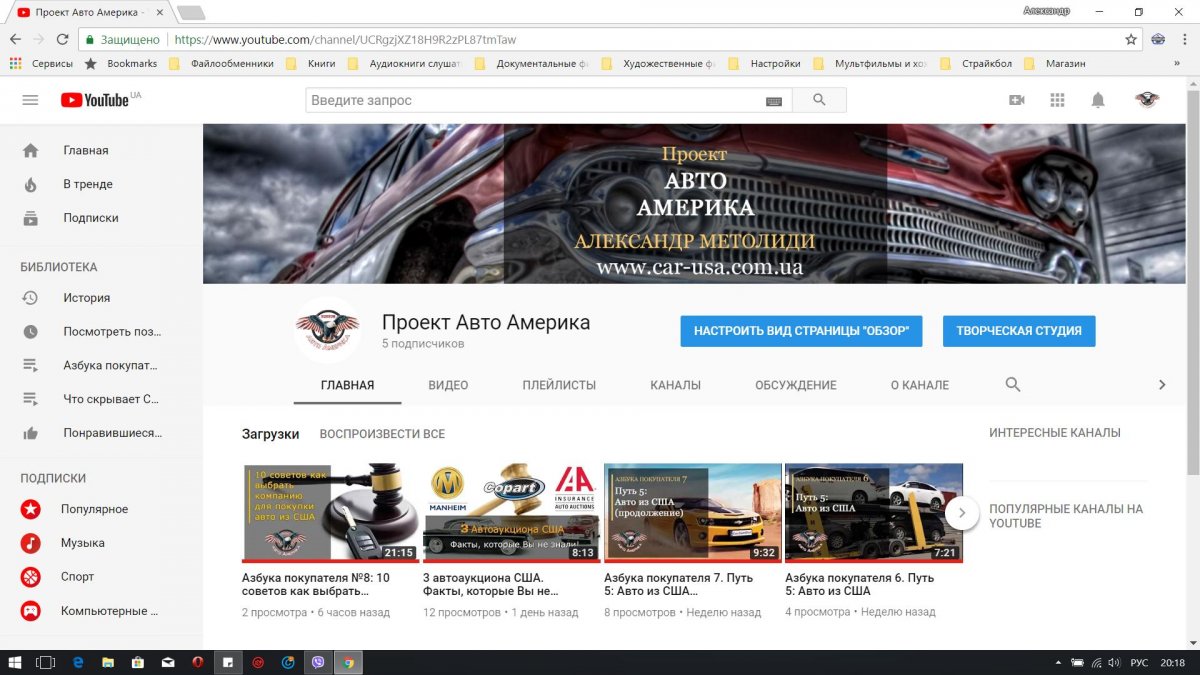Open thumbnail of Азбука покупателя №8 video
The height and width of the screenshot is (675, 1200).
coord(330,512)
